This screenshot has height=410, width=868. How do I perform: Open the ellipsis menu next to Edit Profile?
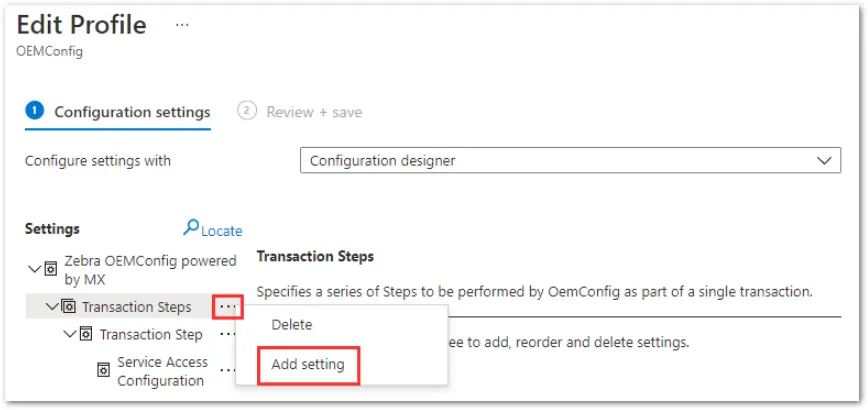point(182,25)
